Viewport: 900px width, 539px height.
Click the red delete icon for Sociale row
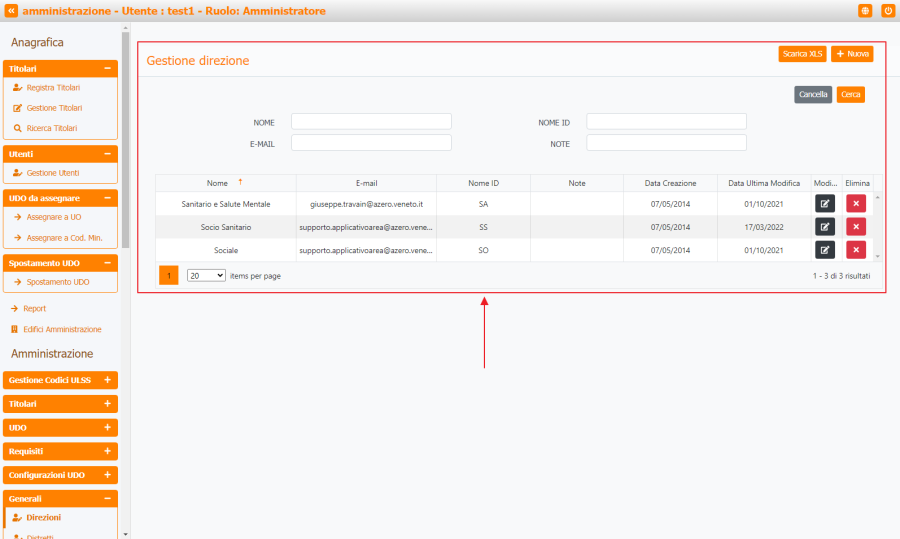pyautogui.click(x=856, y=249)
